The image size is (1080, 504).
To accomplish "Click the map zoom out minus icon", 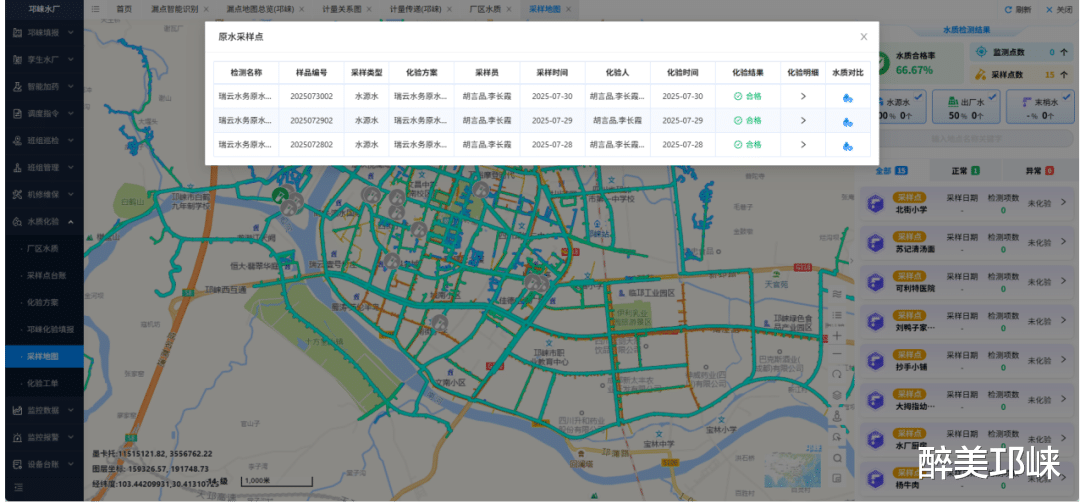I will [837, 354].
